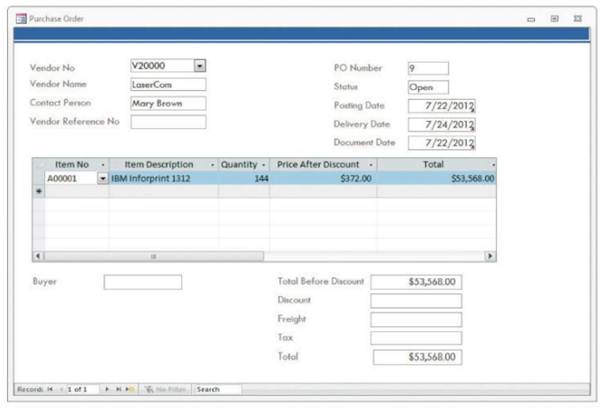The height and width of the screenshot is (410, 602).
Task: Click the Total Before Discount field
Action: point(416,282)
